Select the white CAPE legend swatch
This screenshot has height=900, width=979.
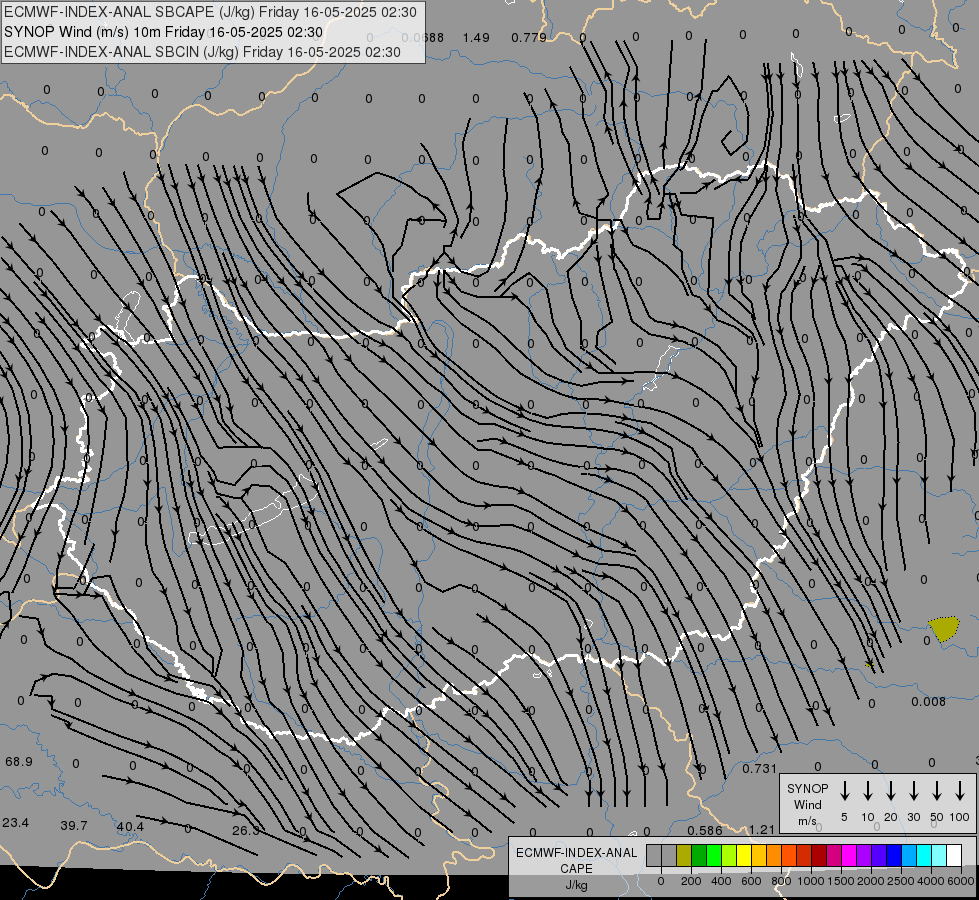point(953,855)
